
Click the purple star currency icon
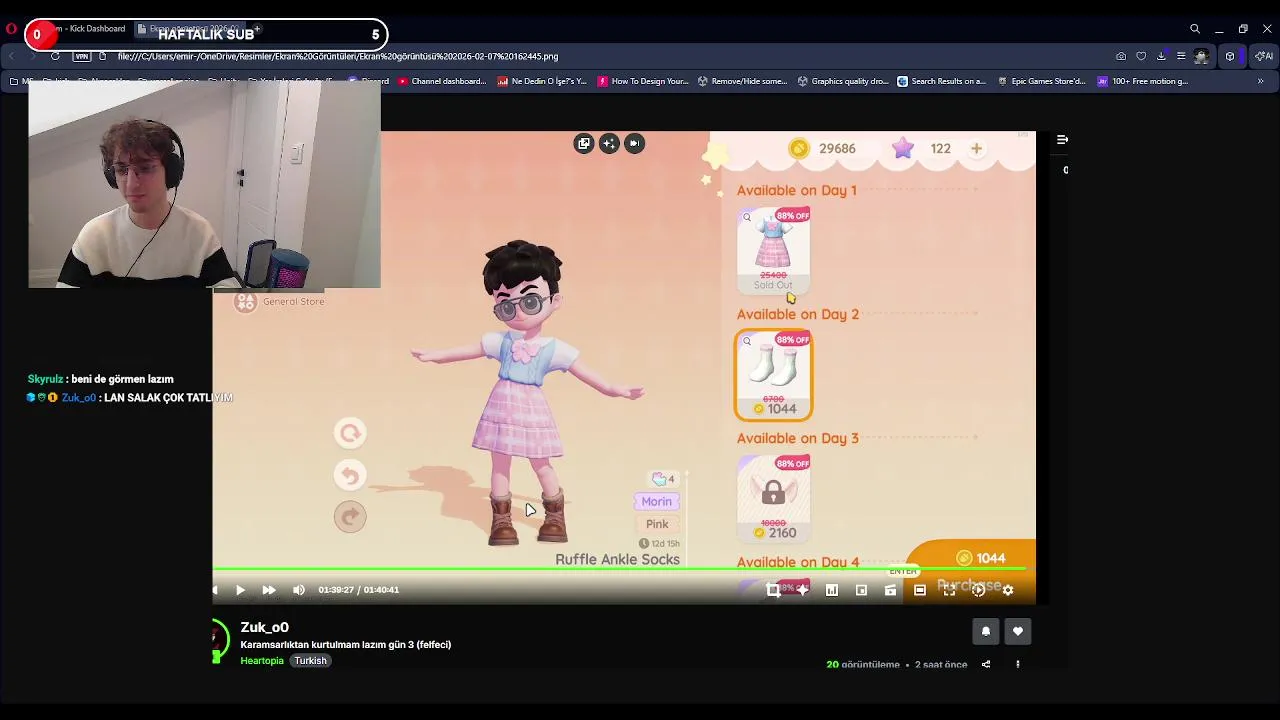(903, 148)
